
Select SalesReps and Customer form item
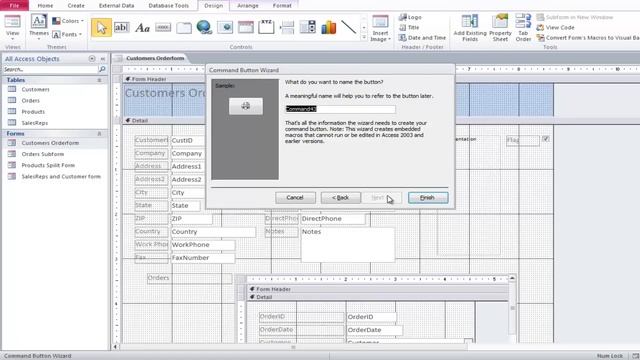(x=61, y=176)
